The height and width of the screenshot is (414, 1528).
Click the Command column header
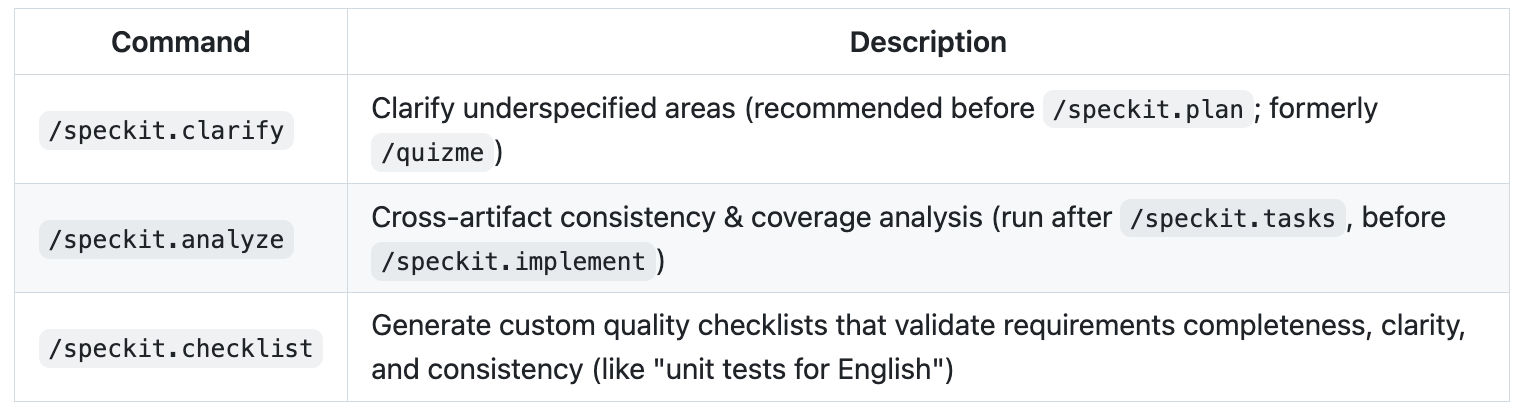tap(180, 42)
